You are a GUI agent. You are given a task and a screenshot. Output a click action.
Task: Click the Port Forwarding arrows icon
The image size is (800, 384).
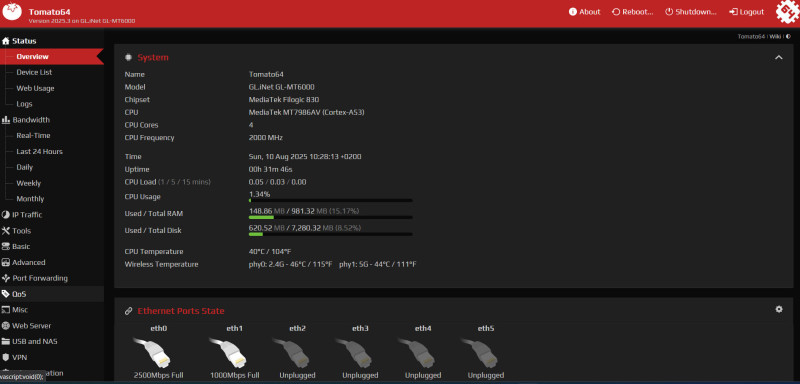point(6,278)
